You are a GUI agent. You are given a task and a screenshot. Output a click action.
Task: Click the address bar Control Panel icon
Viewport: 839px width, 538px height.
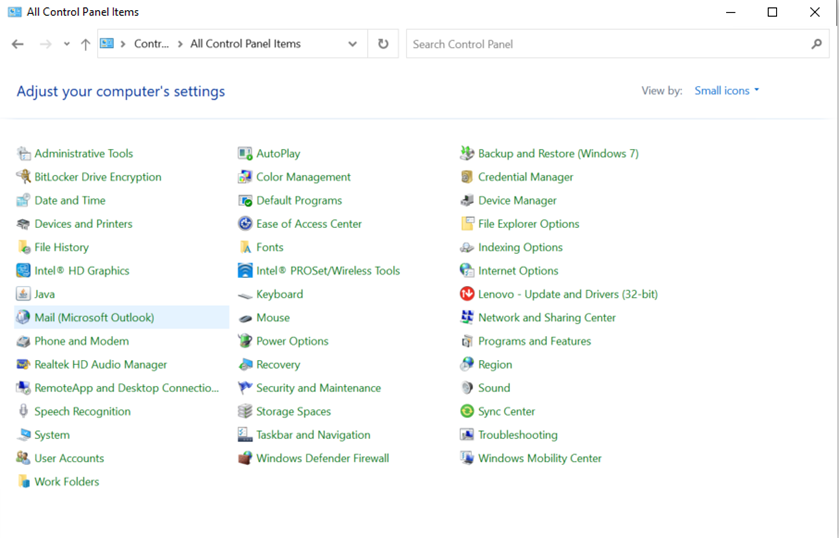point(107,43)
